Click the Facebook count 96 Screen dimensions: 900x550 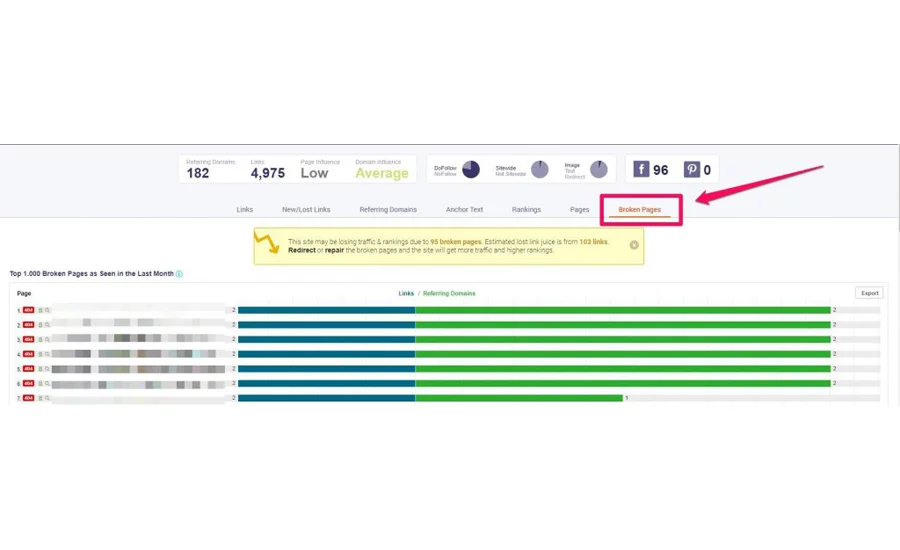661,171
